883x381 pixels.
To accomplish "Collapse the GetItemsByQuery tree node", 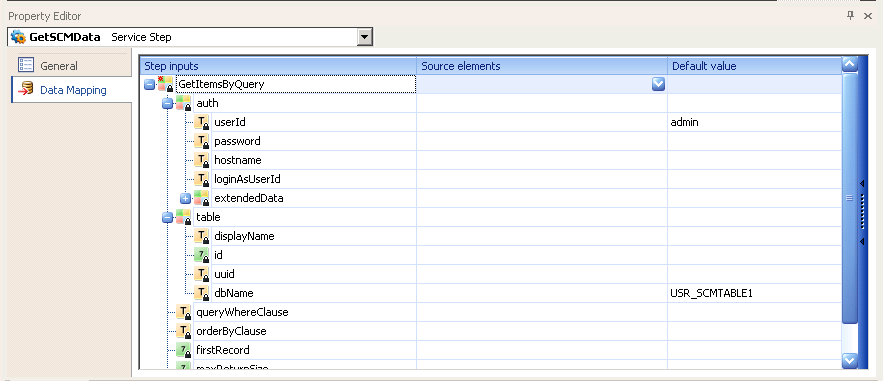I will (x=149, y=84).
